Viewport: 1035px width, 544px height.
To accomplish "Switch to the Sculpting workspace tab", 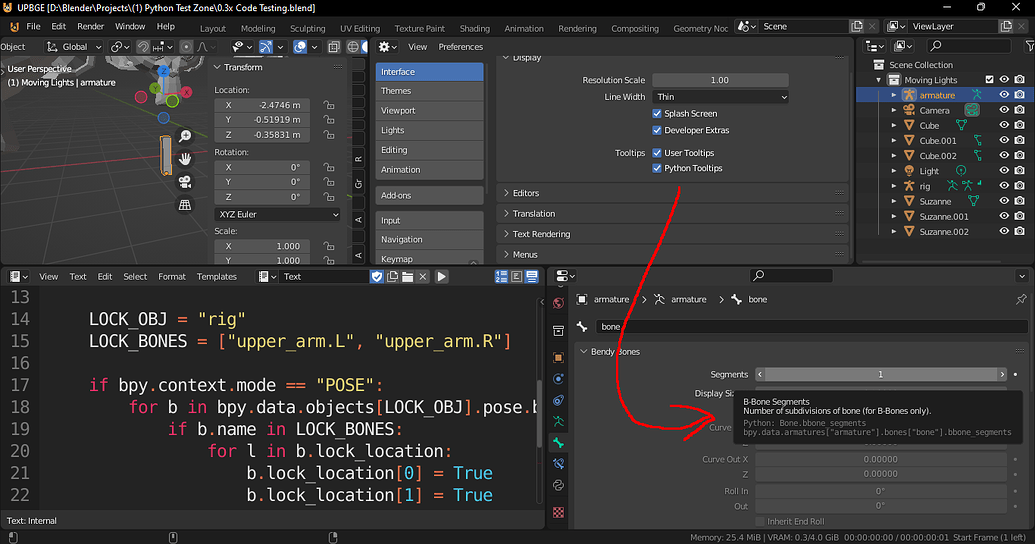I will click(x=308, y=28).
